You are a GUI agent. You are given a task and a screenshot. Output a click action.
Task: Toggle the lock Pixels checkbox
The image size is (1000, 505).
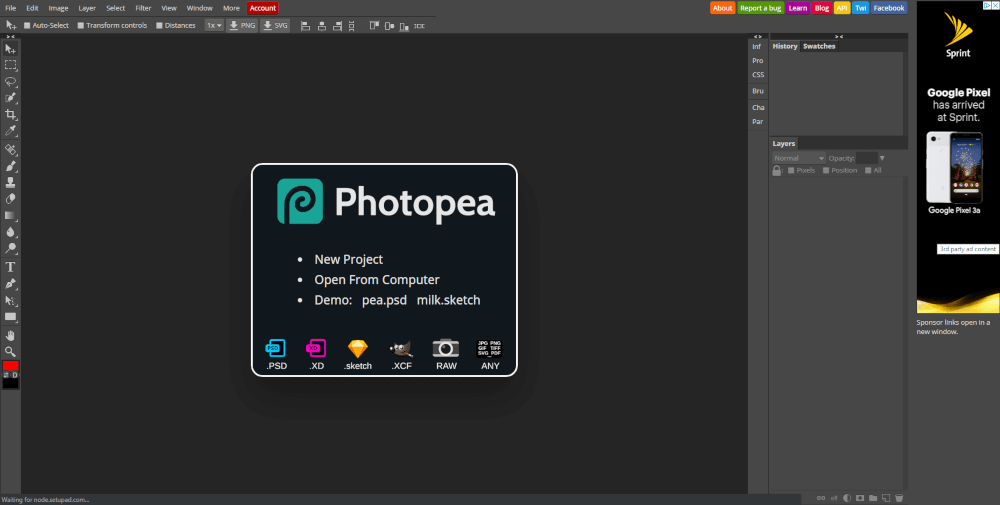click(x=791, y=170)
